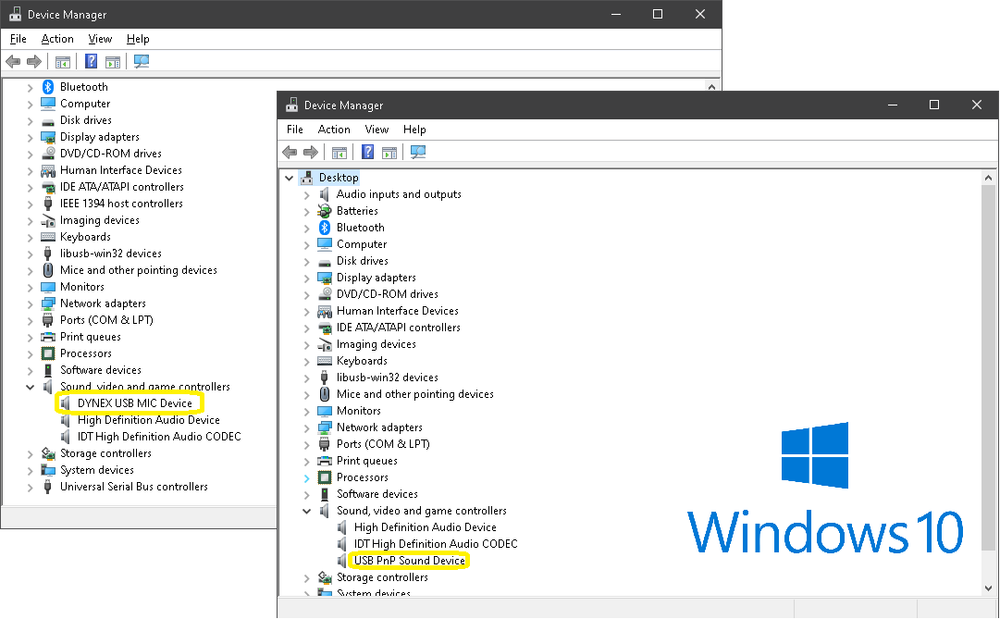
Task: Select the Bluetooth icon in the front window tree
Action: (x=324, y=228)
